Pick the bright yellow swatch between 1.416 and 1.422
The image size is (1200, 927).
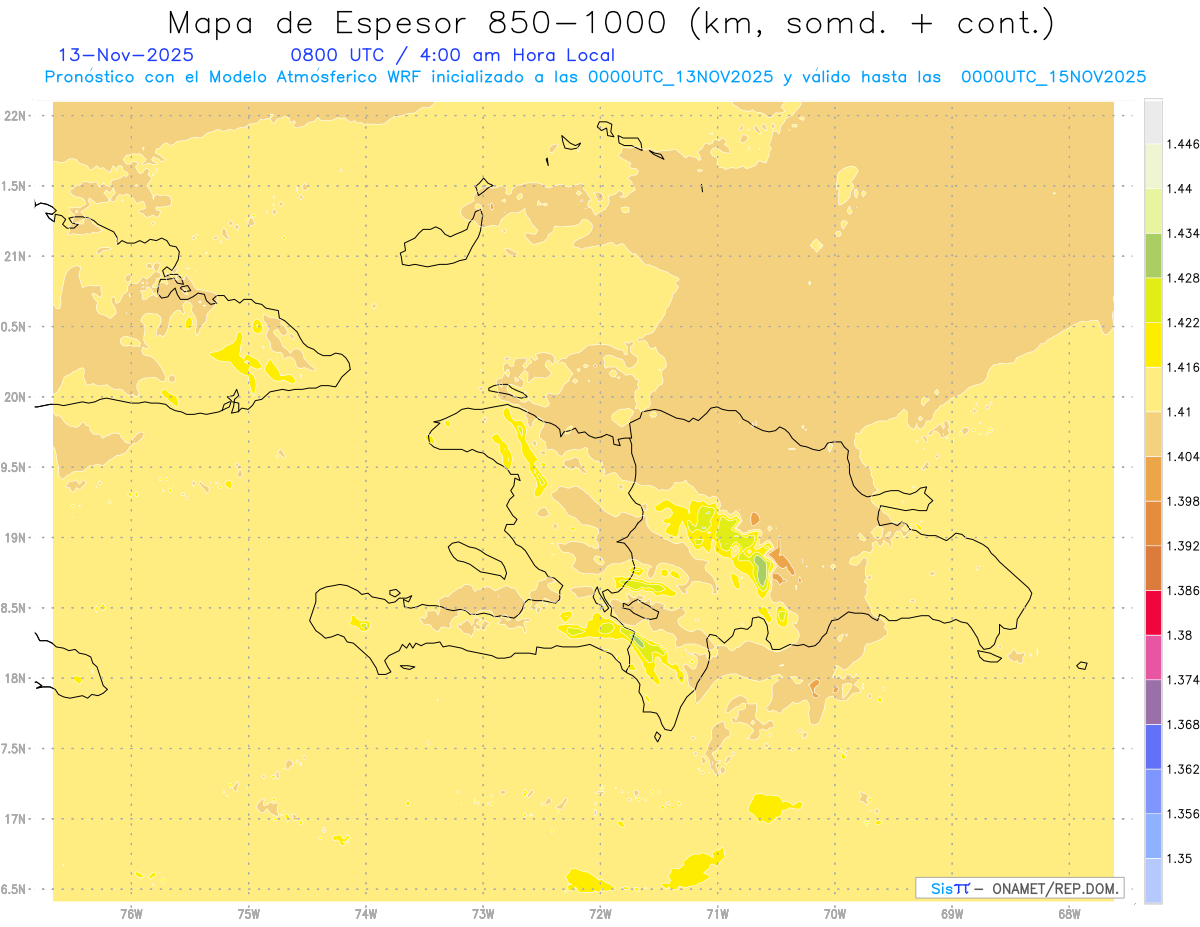click(1153, 345)
